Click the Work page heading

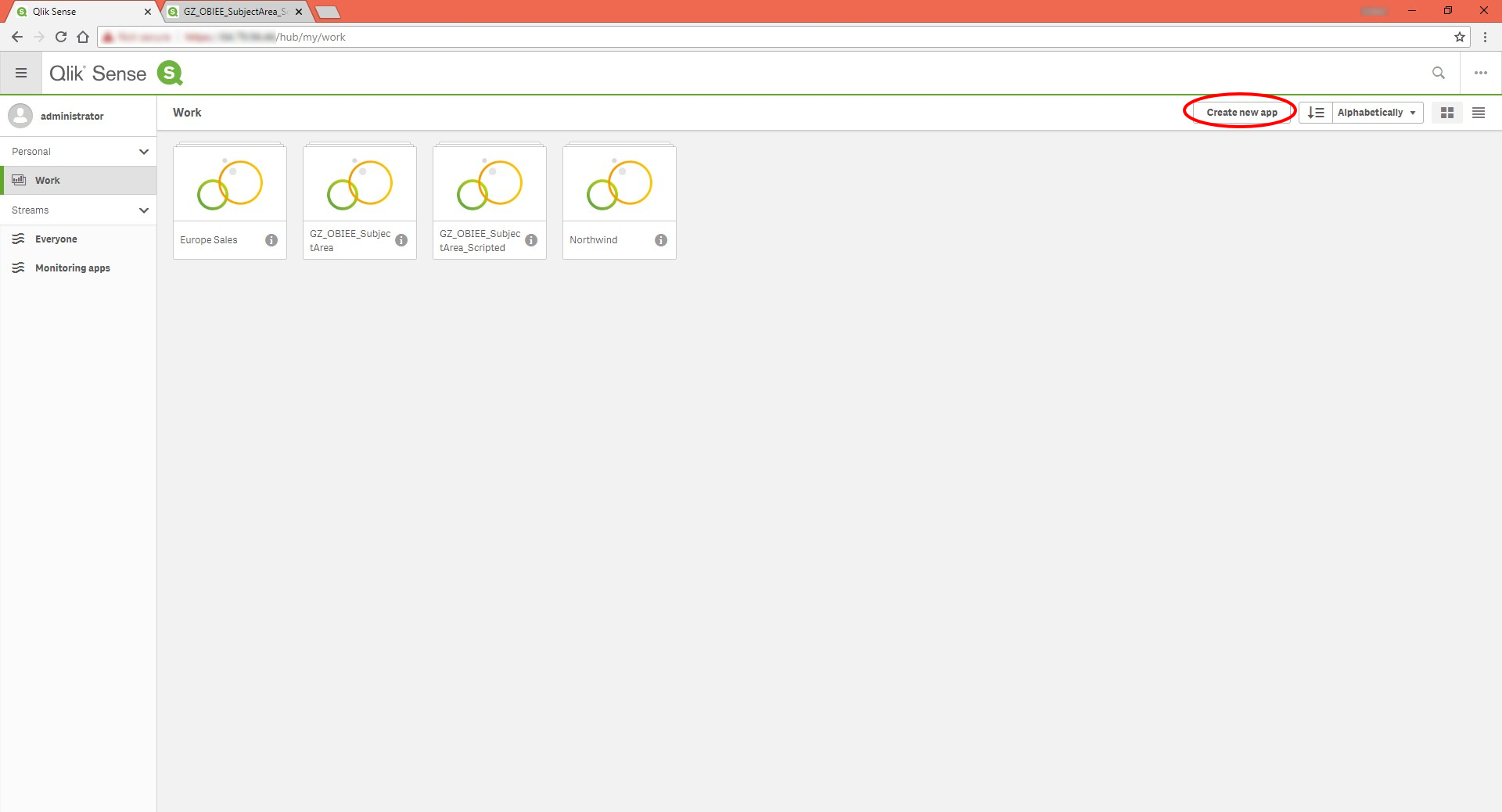click(x=187, y=113)
